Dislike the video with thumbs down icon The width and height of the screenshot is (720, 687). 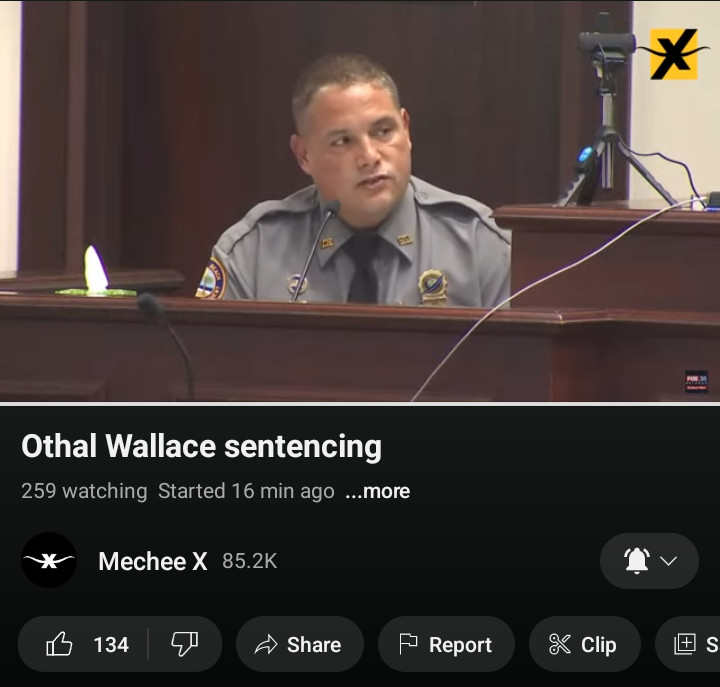point(185,645)
